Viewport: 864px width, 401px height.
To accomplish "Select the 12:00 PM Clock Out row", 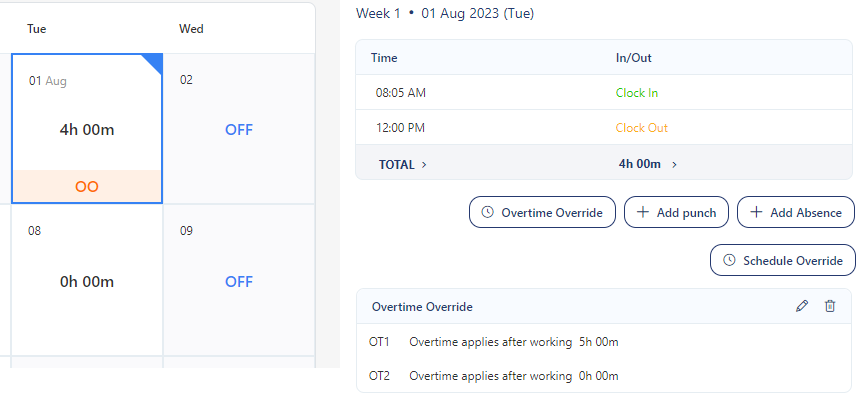I will pyautogui.click(x=605, y=128).
